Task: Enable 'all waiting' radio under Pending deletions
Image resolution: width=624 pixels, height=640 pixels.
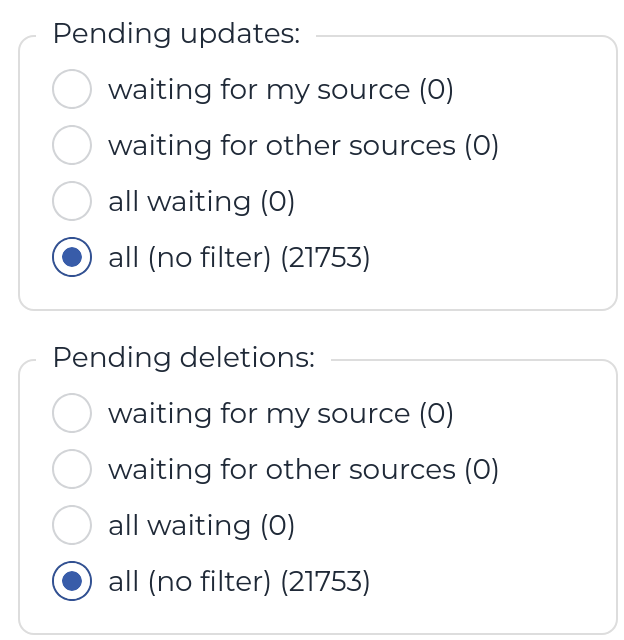Action: (x=72, y=525)
